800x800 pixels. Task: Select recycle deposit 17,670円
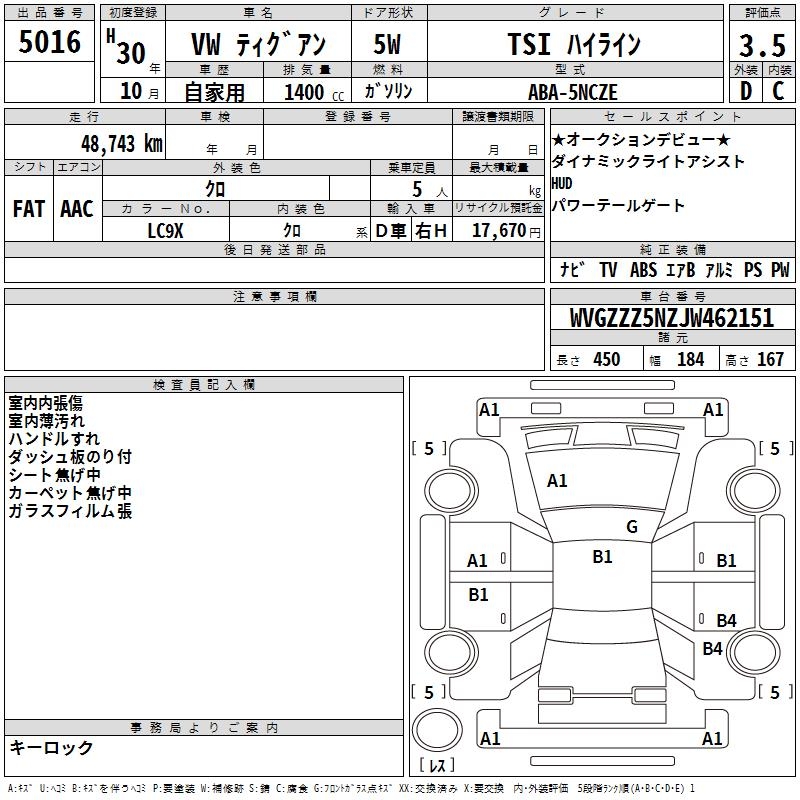tap(506, 231)
